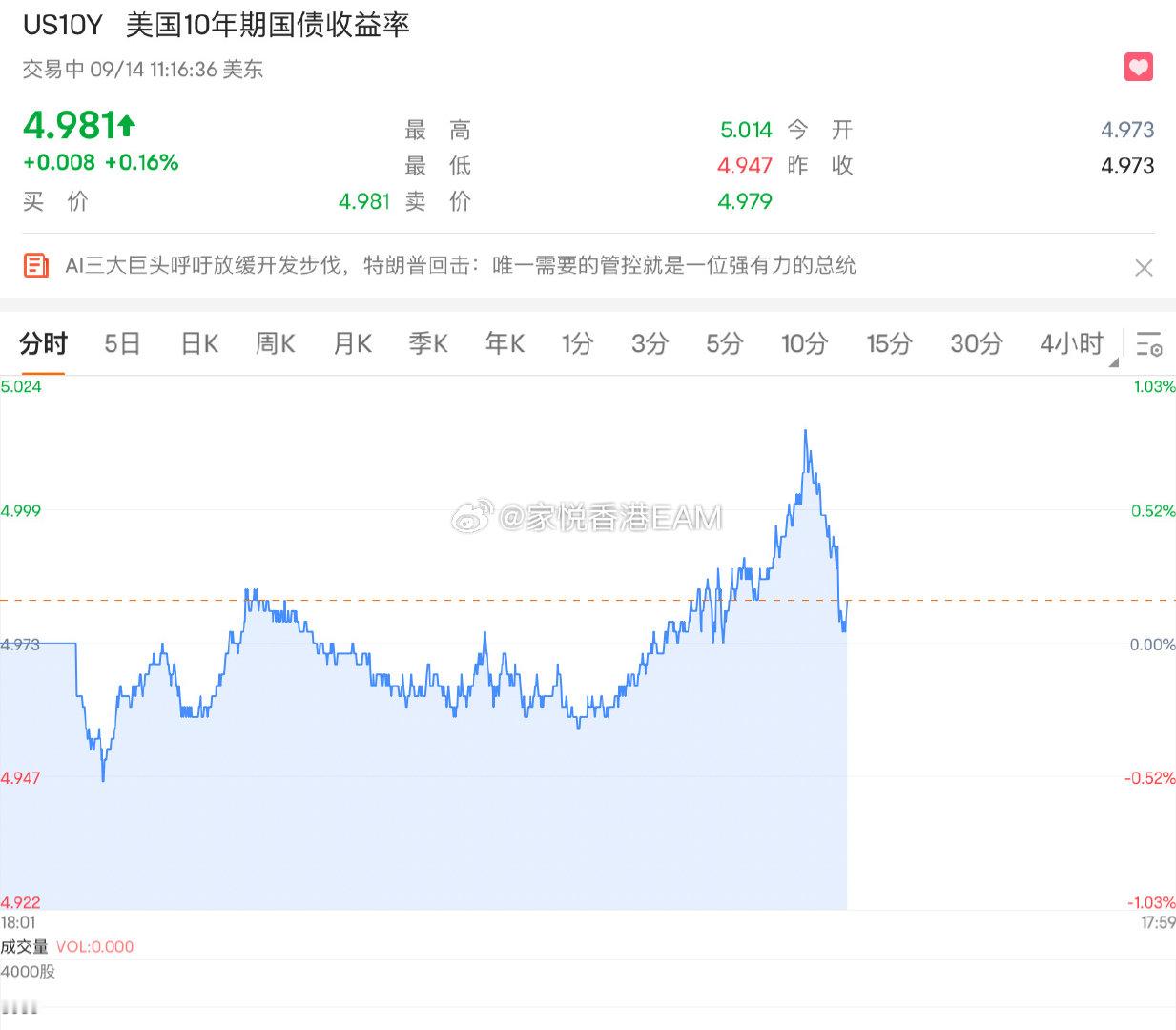
Task: Click the 18:01 start time label
Action: coord(18,922)
